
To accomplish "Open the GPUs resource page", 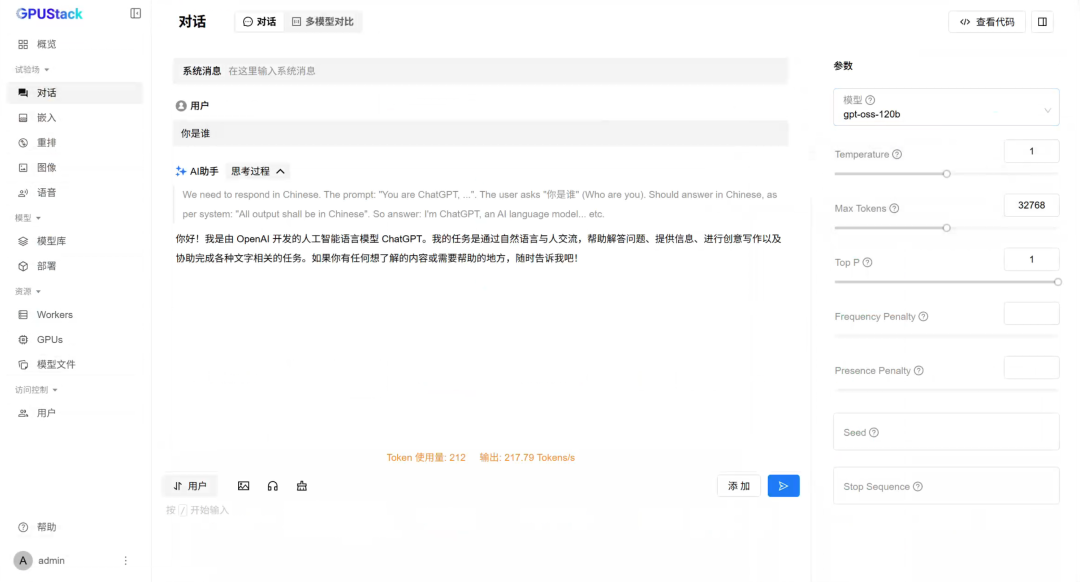I will (x=41, y=339).
